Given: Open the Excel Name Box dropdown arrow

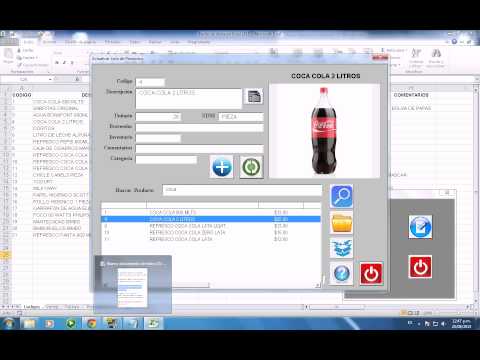Looking at the screenshot, I should coord(50,79).
